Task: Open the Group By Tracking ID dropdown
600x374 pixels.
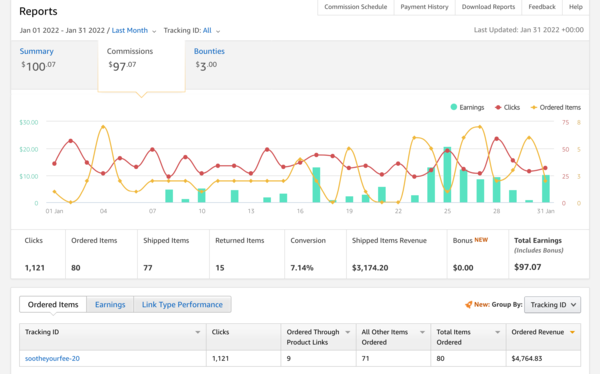Action: coord(552,305)
